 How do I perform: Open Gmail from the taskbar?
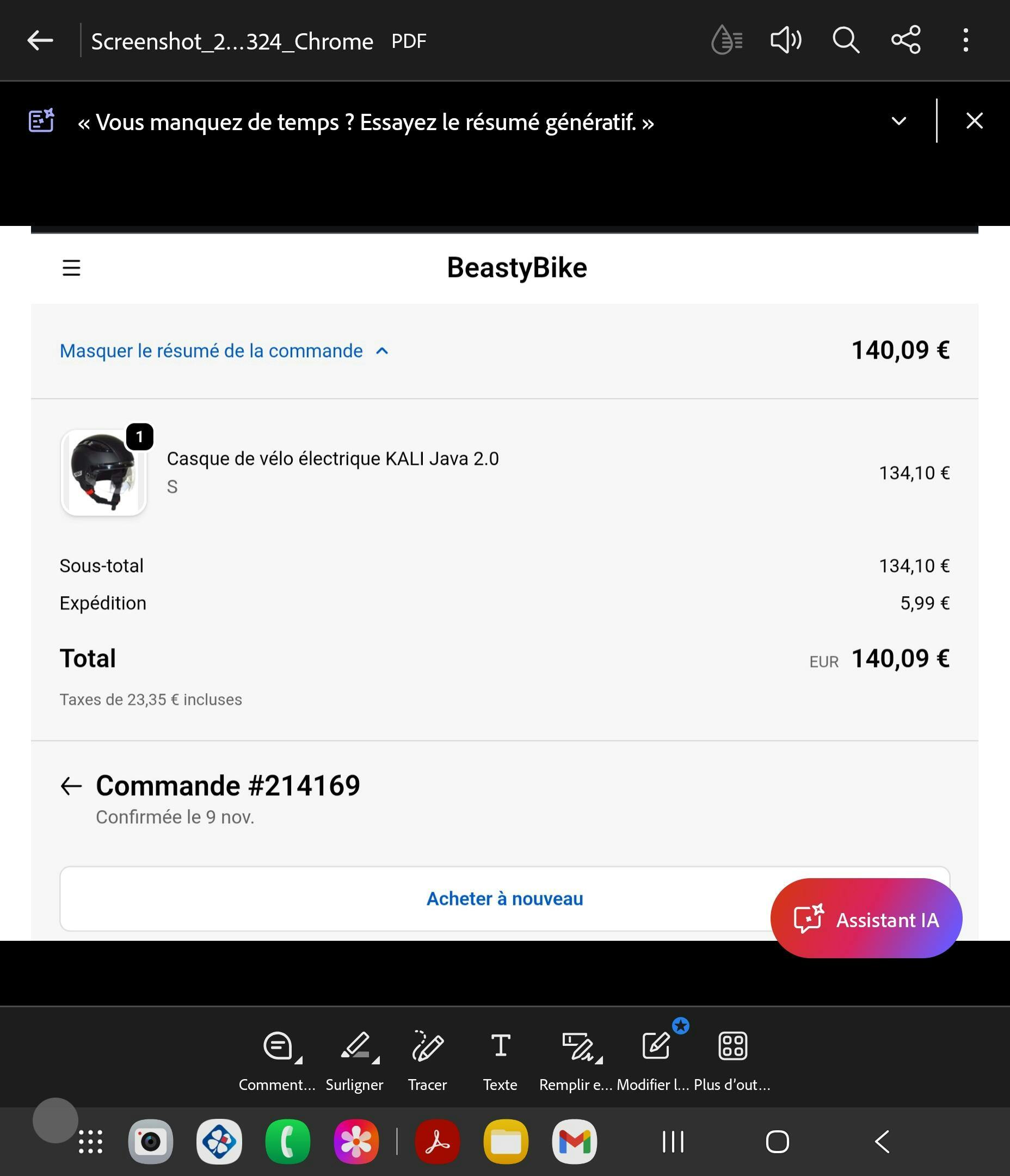[574, 1141]
